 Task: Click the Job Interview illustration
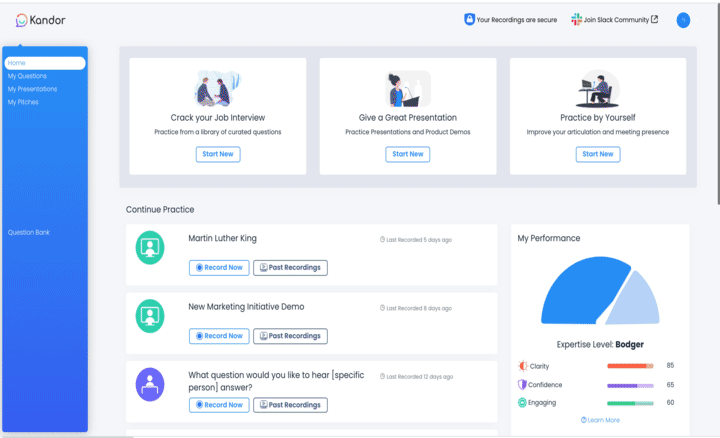click(217, 89)
